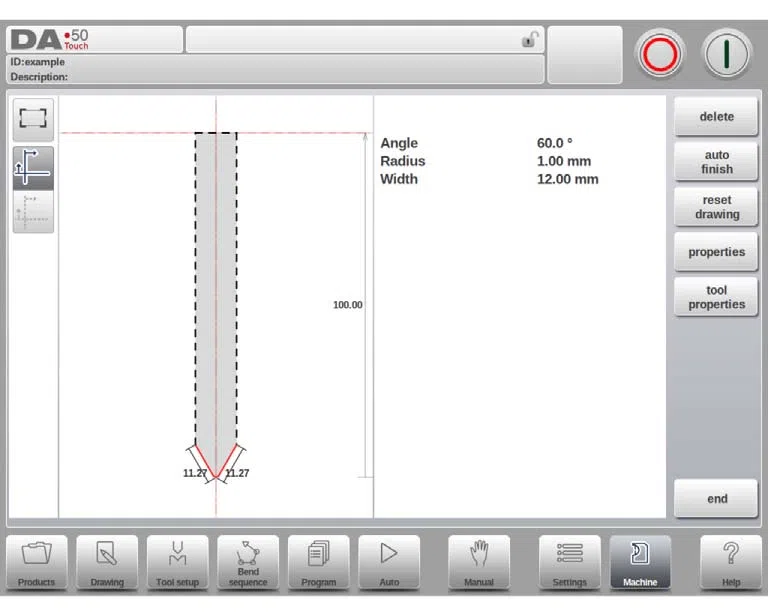Click the red stop button
This screenshot has height=615, width=768.
[660, 54]
